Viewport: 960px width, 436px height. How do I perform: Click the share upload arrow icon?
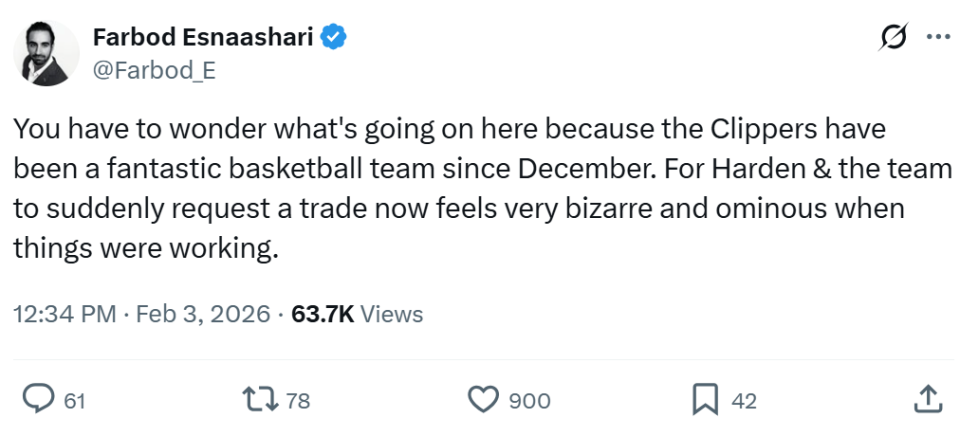pos(927,400)
